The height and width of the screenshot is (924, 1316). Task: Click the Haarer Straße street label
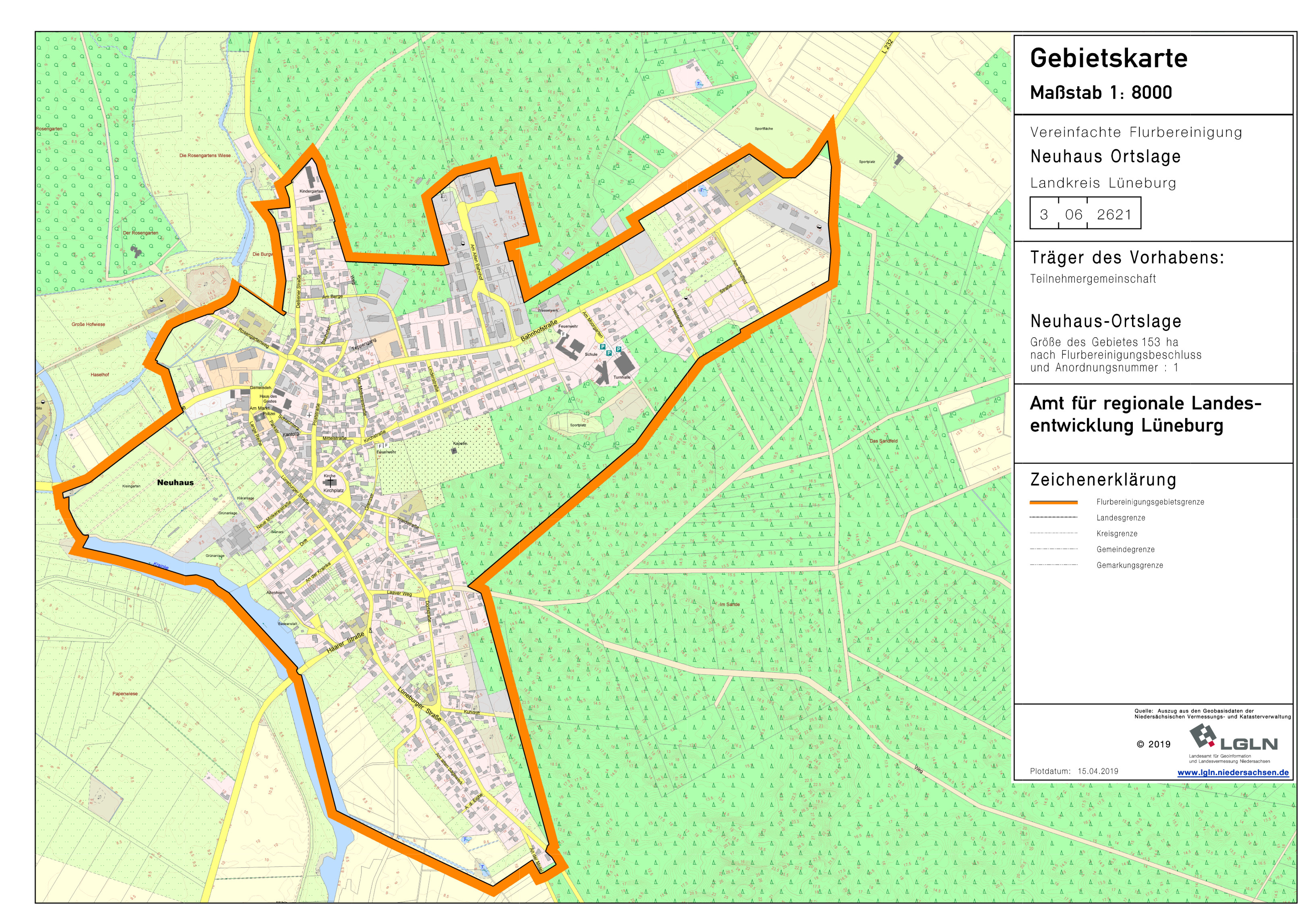point(345,643)
